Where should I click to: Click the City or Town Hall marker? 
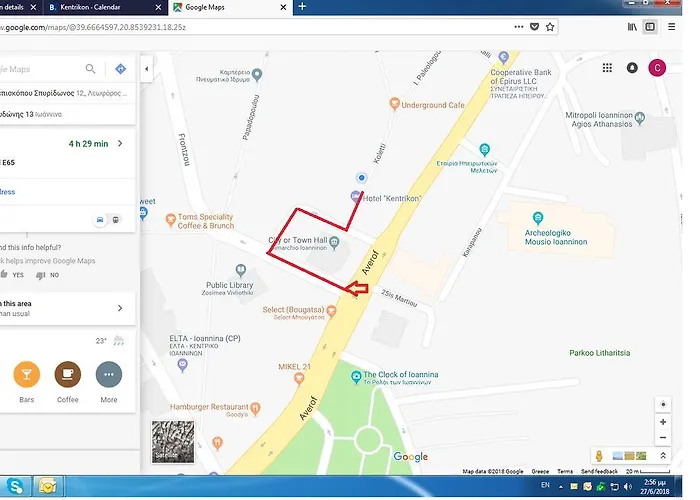click(x=334, y=242)
